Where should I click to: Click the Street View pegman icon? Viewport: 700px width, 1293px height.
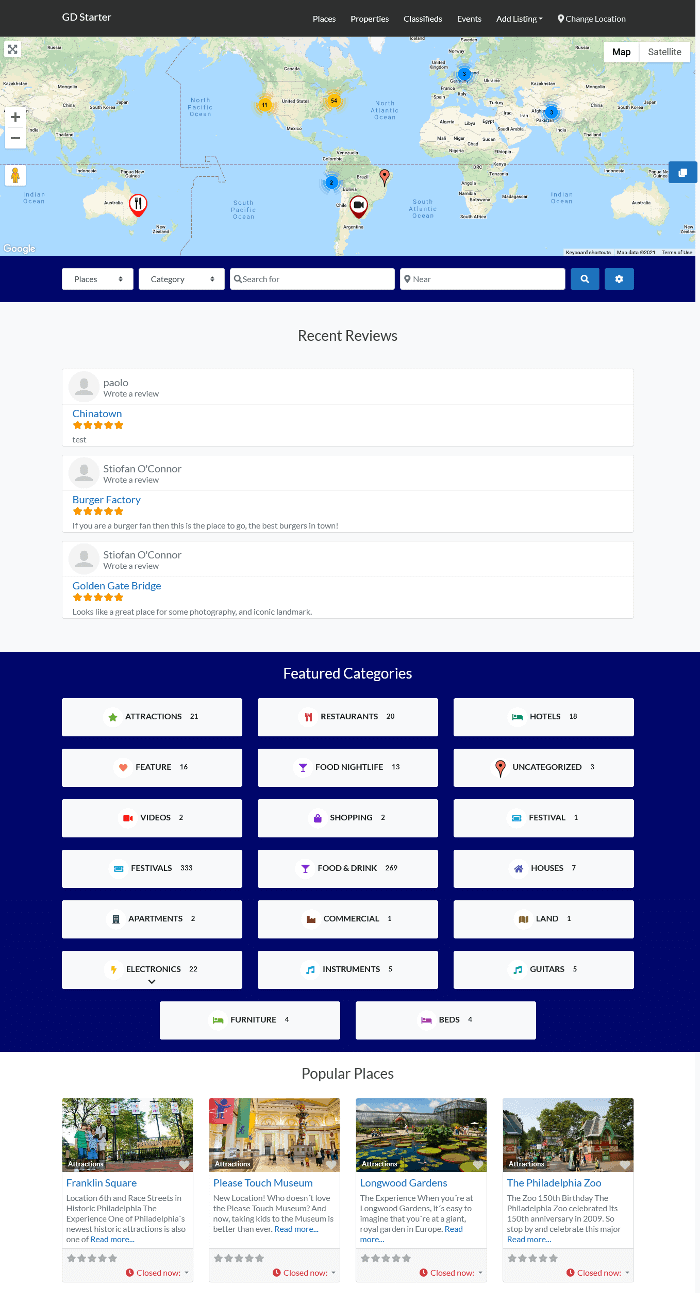click(15, 175)
